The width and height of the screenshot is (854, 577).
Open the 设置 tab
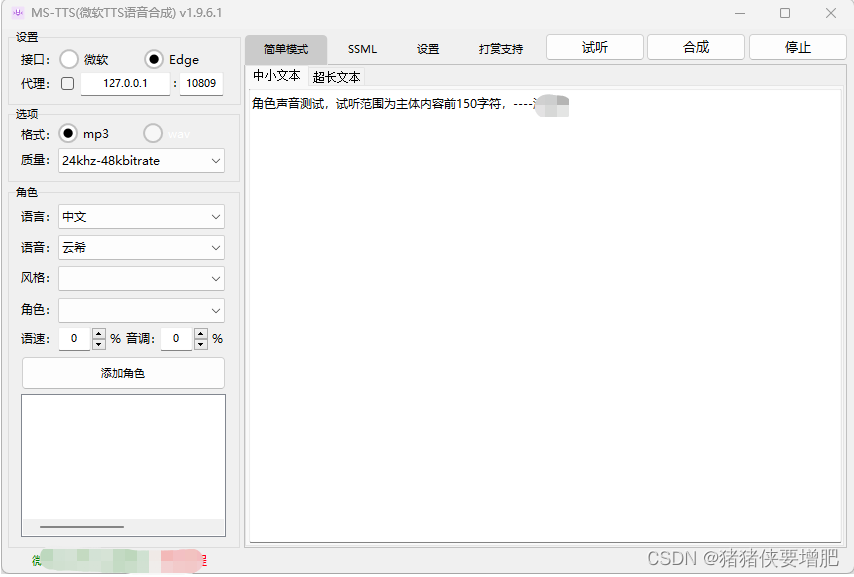[x=428, y=50]
